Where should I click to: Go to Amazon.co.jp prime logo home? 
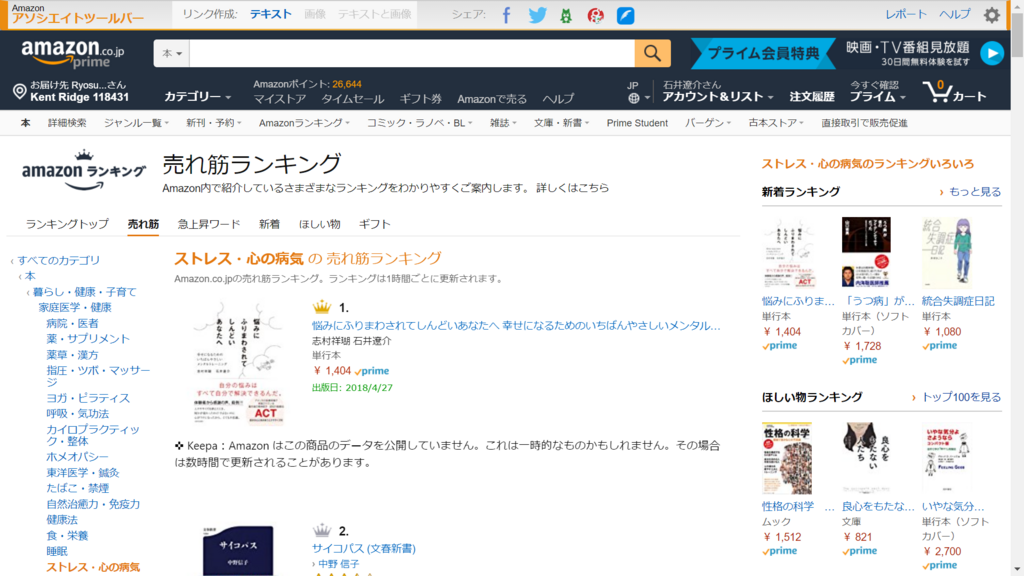(72, 54)
